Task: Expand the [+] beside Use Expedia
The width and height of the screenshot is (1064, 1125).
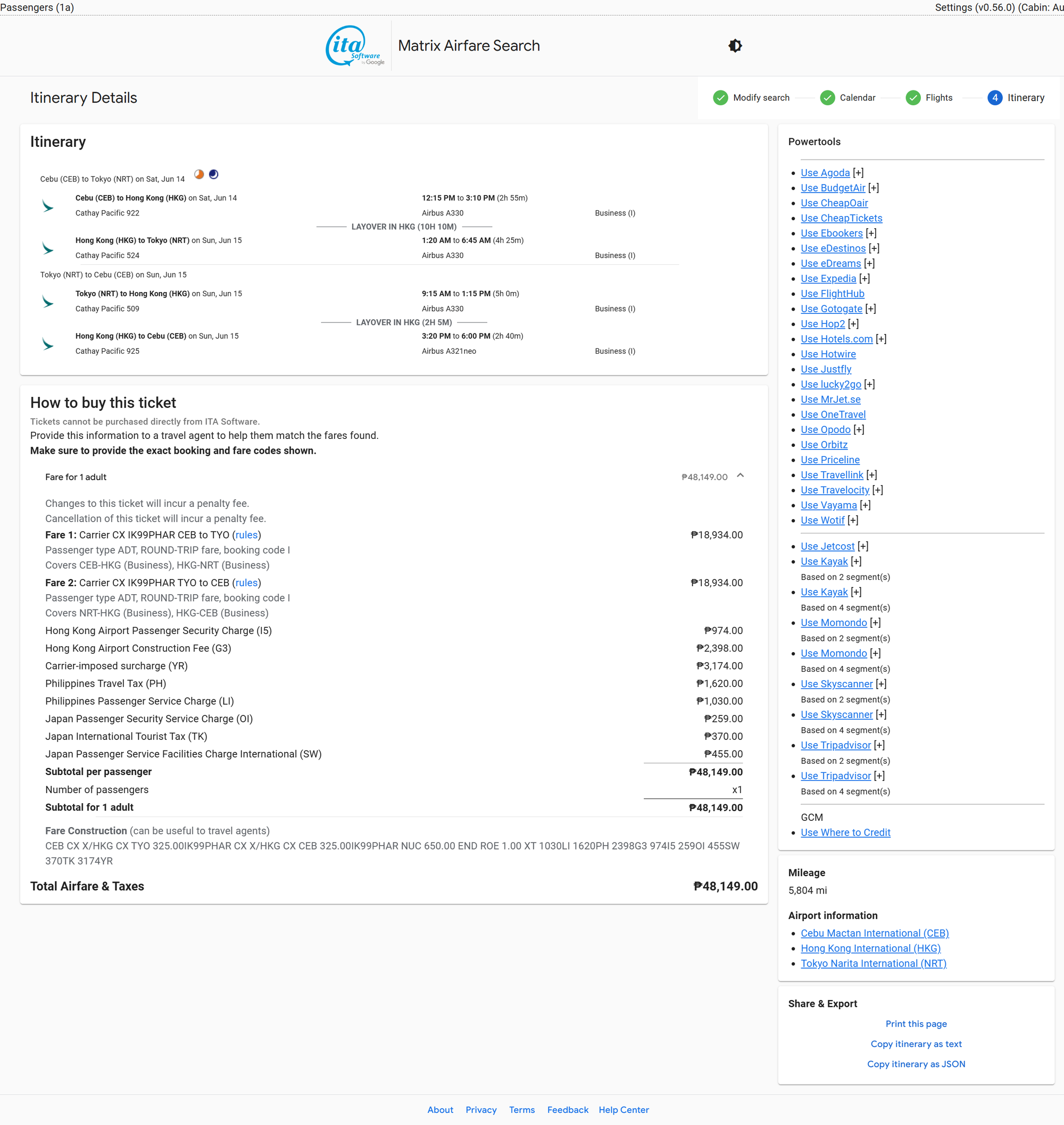Action: [x=864, y=279]
